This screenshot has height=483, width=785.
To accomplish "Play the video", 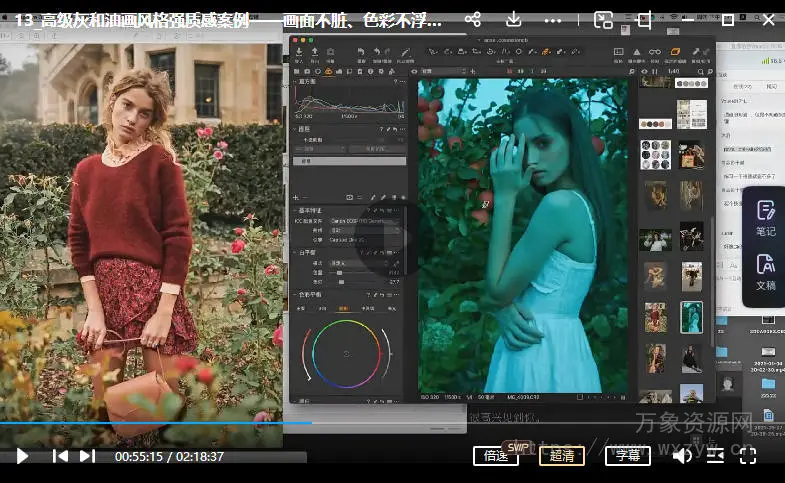I will [x=22, y=456].
